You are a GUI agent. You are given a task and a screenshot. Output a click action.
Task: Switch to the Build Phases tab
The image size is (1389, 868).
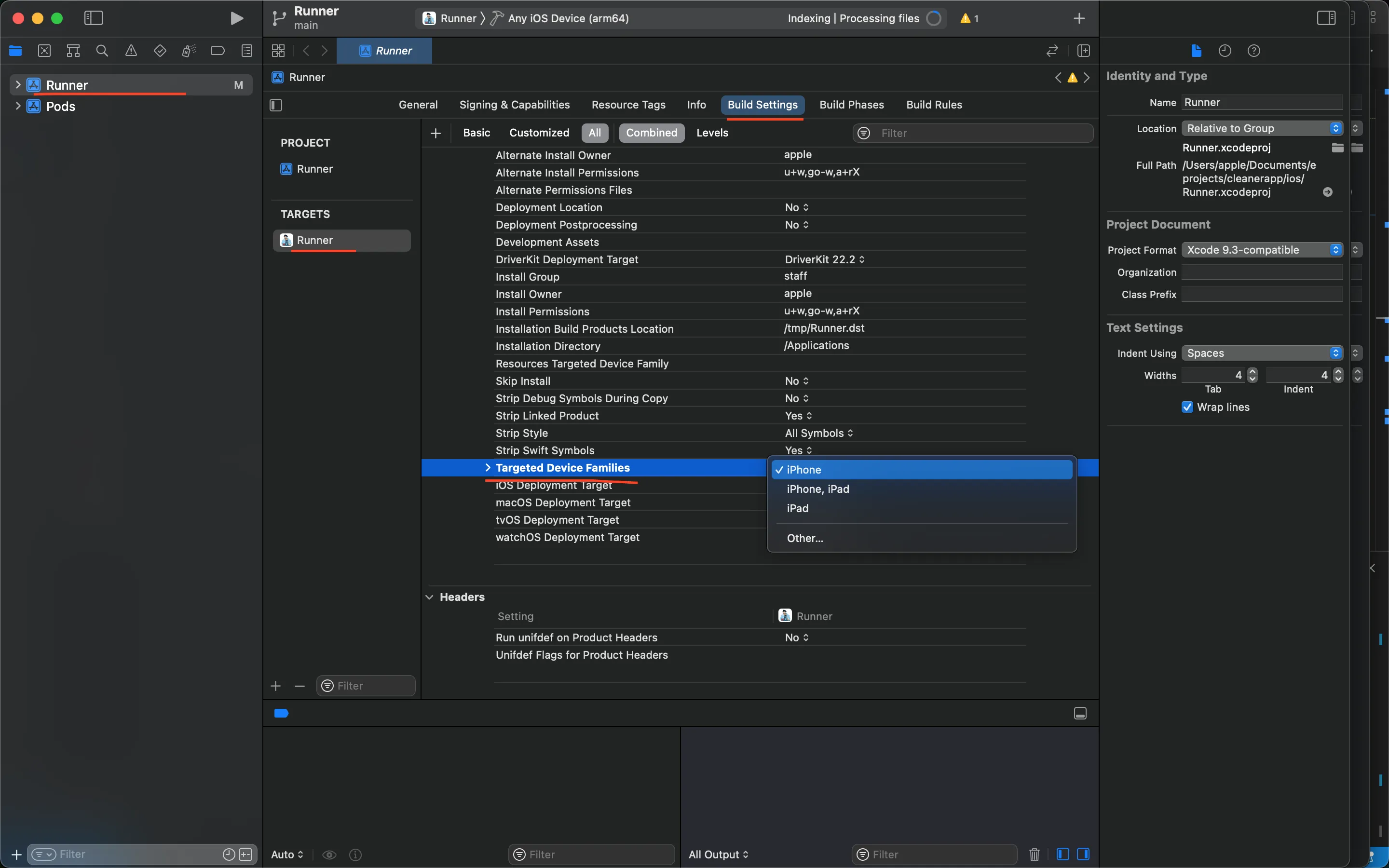[x=851, y=105]
